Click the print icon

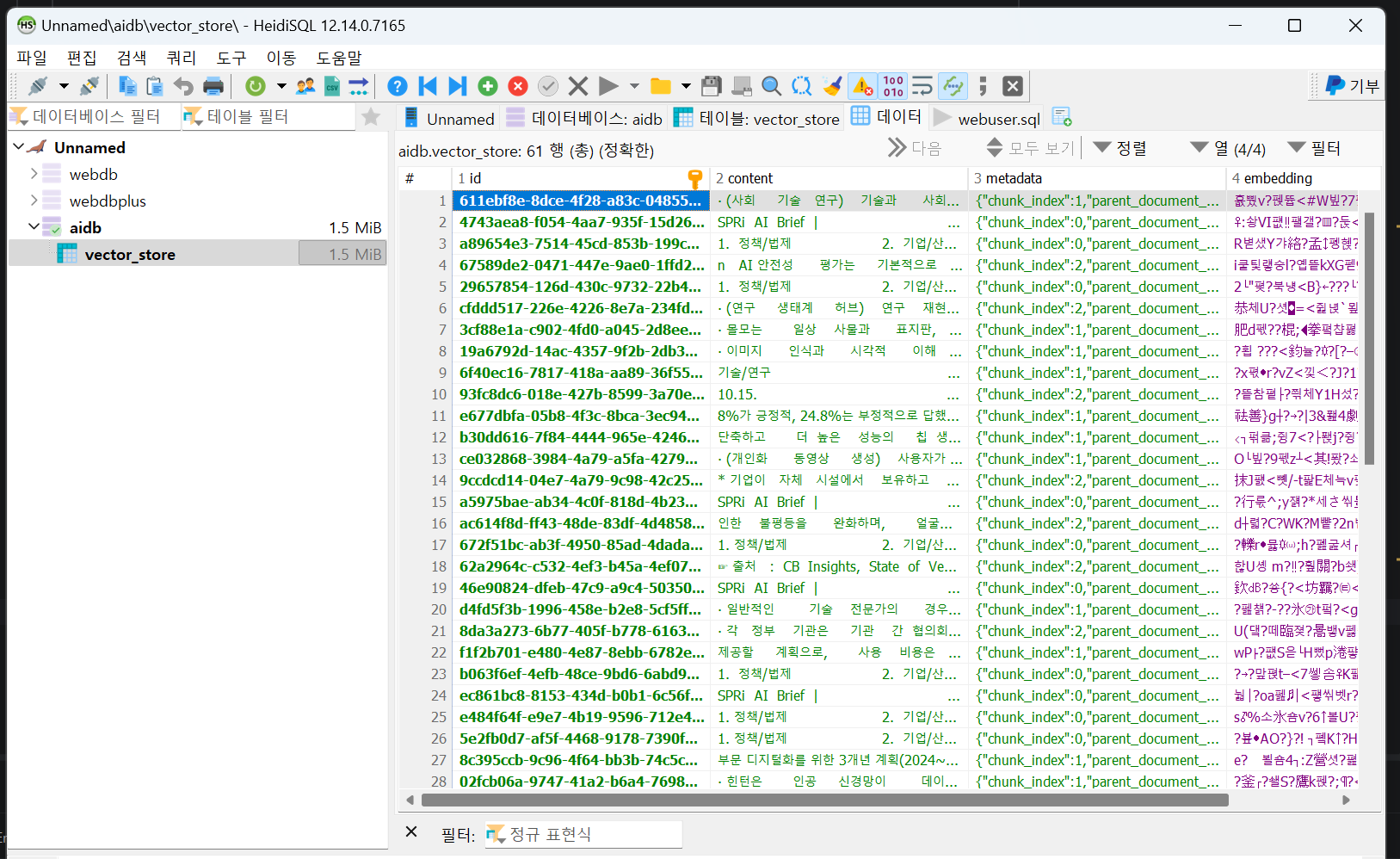[x=213, y=86]
